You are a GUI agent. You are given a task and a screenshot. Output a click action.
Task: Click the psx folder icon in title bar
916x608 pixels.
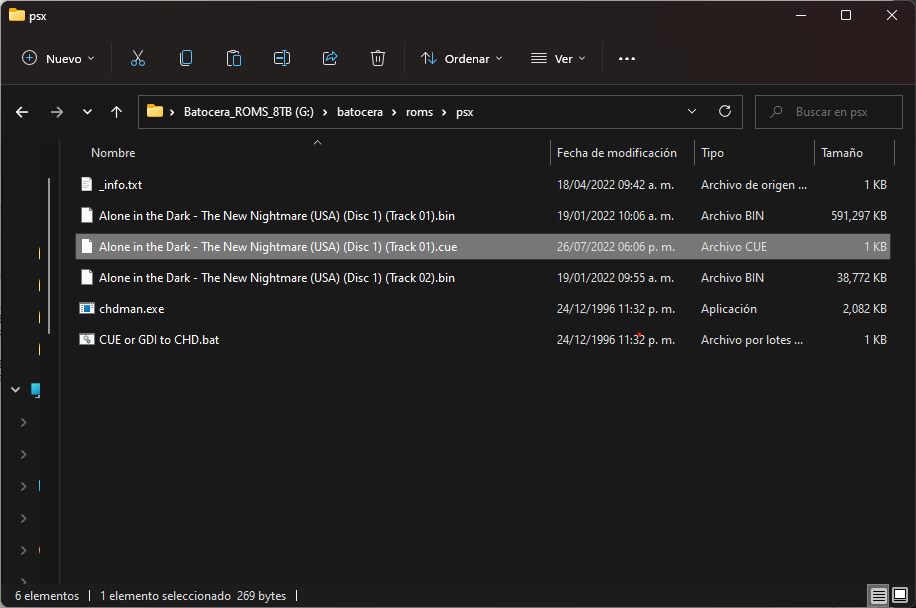(17, 15)
